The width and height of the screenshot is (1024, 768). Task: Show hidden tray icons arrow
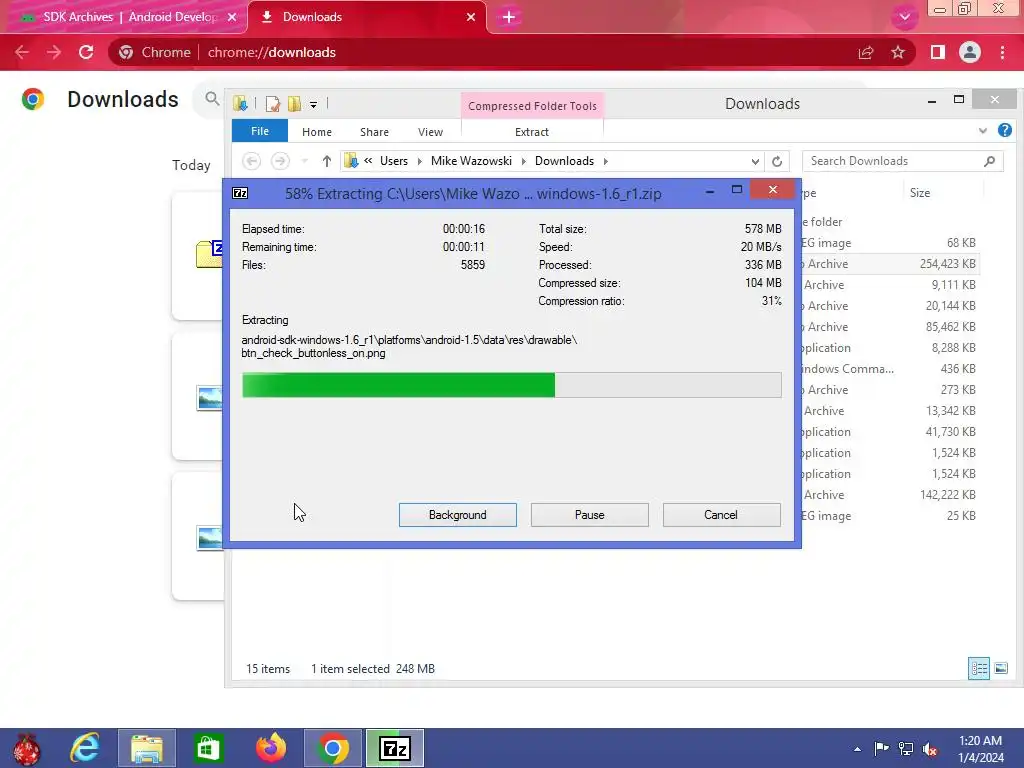[857, 749]
